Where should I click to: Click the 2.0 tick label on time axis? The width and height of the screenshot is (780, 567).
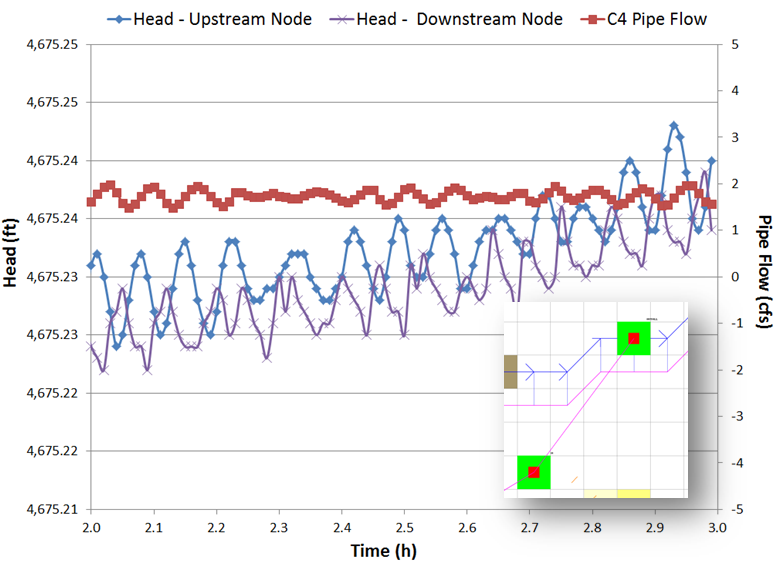[91, 525]
